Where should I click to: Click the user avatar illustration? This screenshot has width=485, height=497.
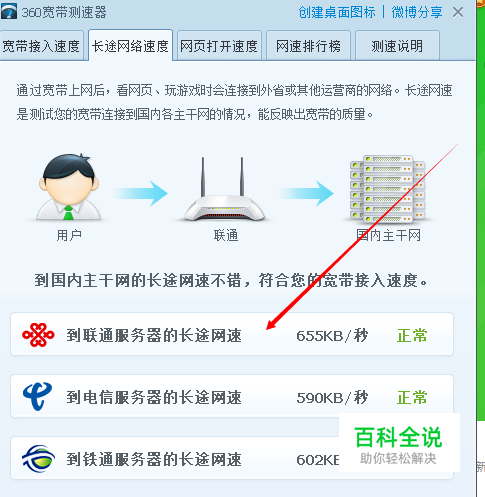coord(69,187)
